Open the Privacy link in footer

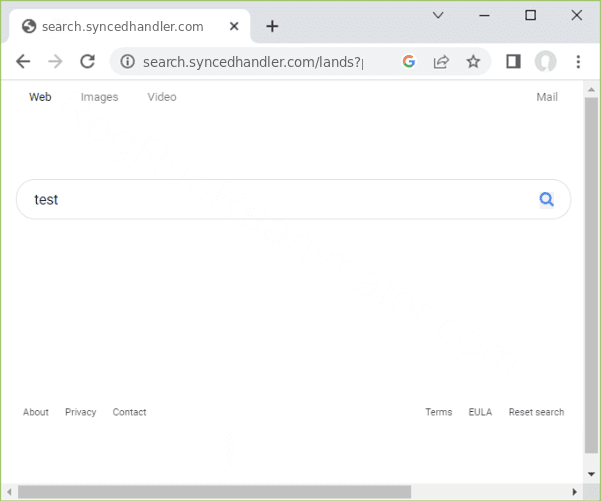pos(81,412)
